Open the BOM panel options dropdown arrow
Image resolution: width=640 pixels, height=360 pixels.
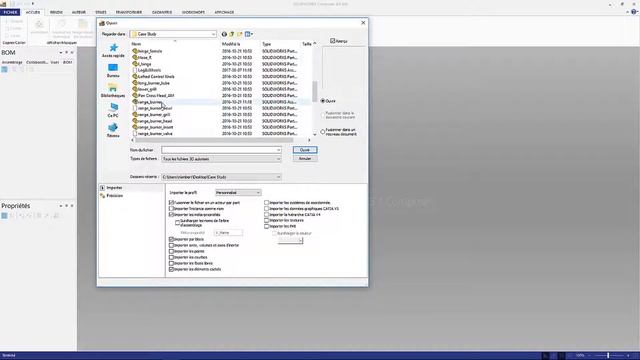click(61, 53)
